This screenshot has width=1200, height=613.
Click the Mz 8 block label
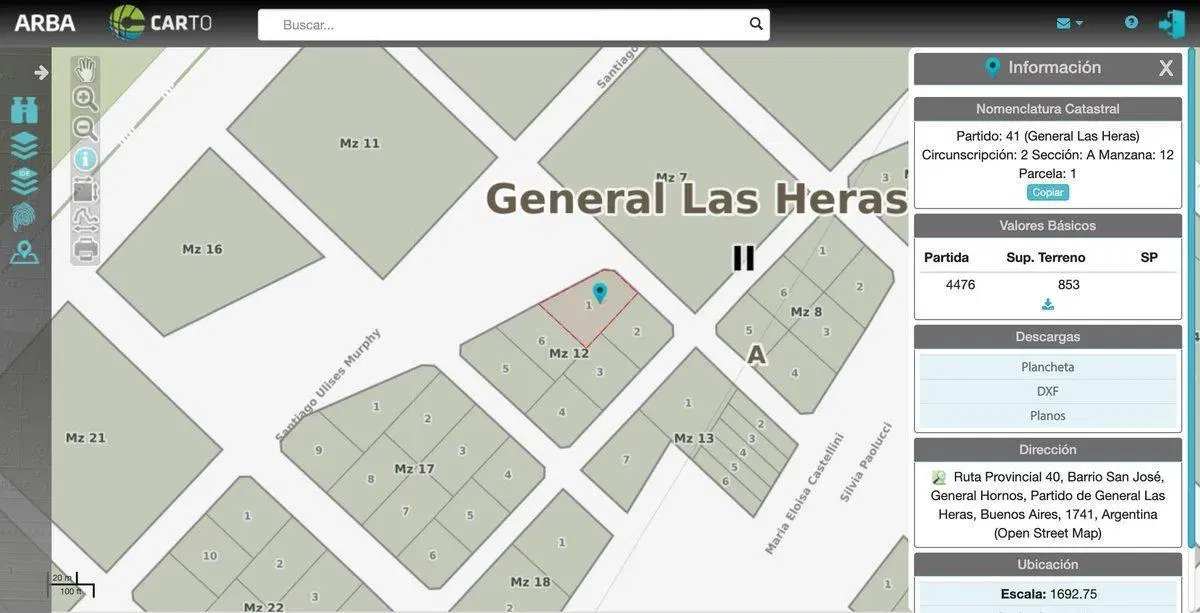[x=806, y=312]
